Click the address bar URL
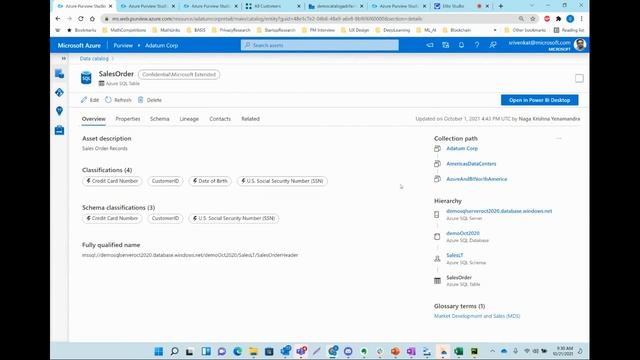 click(x=267, y=19)
